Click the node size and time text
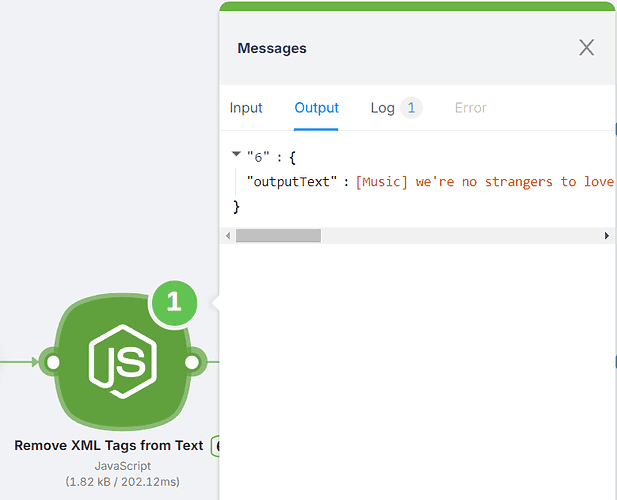The width and height of the screenshot is (617, 500). 122,481
